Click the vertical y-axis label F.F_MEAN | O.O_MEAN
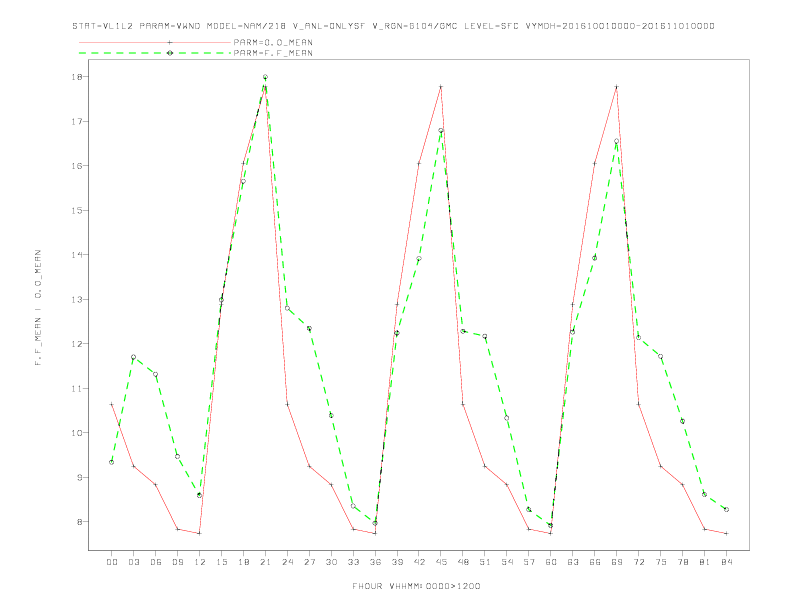The height and width of the screenshot is (612, 792). click(38, 308)
